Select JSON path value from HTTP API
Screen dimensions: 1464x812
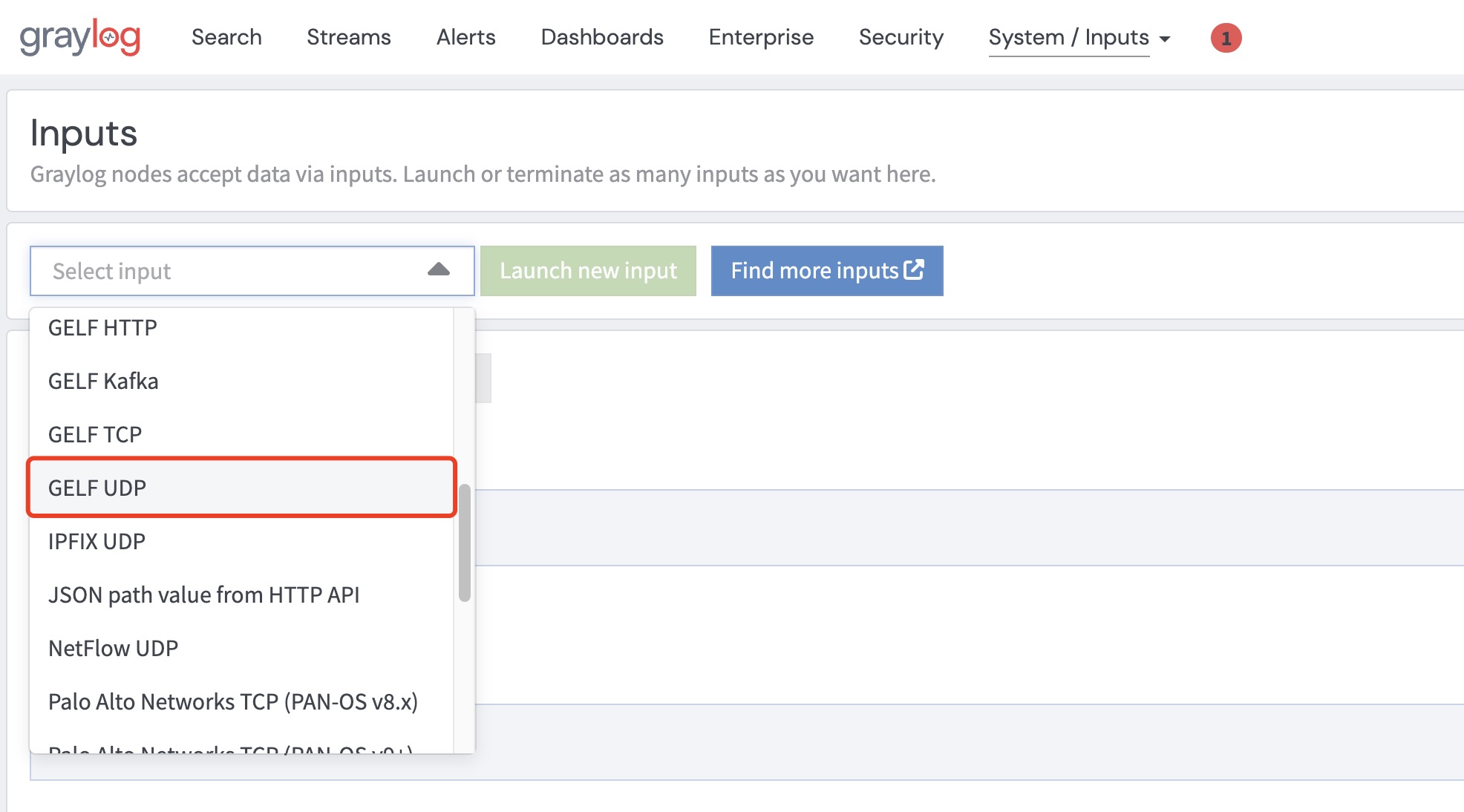click(x=203, y=595)
